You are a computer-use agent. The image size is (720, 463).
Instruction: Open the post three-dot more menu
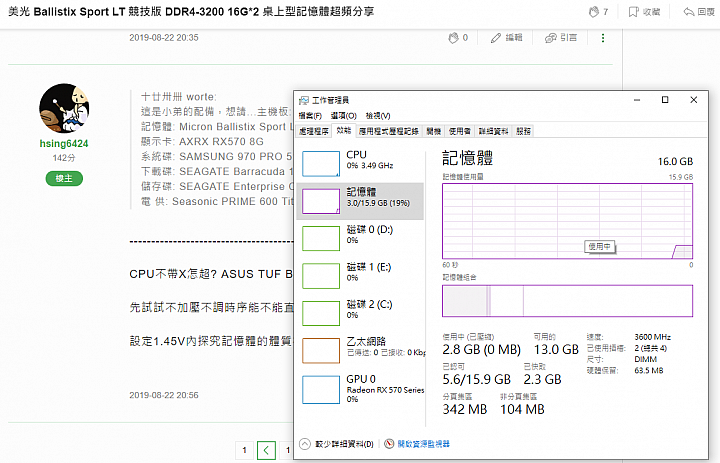click(603, 38)
